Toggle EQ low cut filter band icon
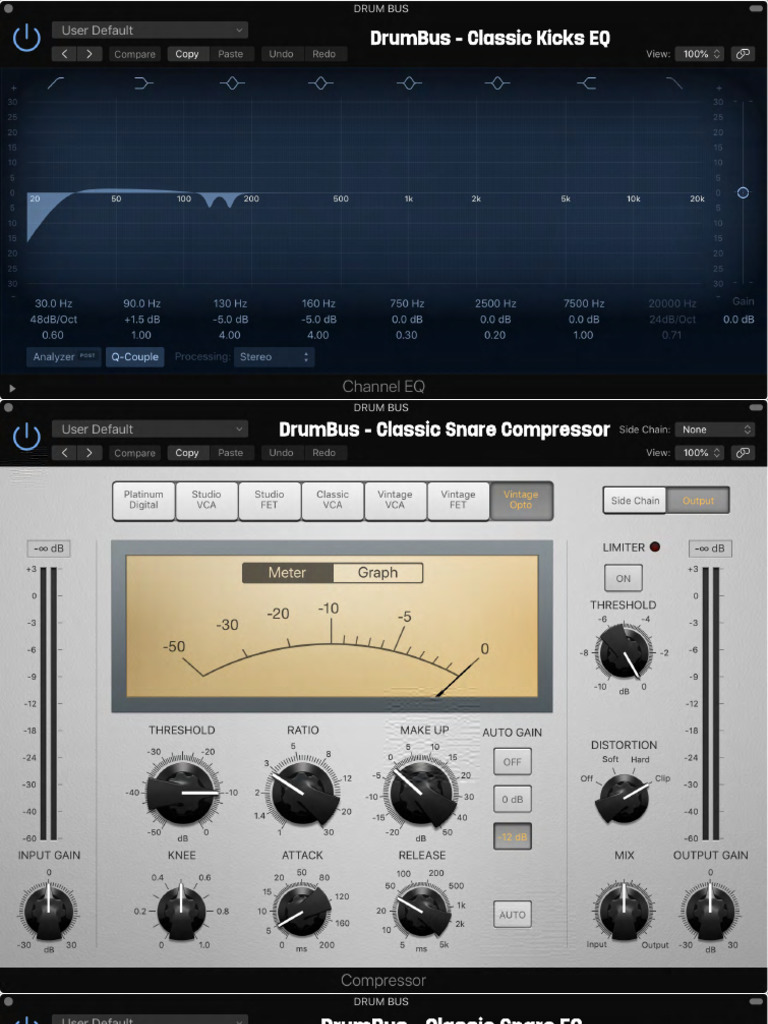 point(56,83)
